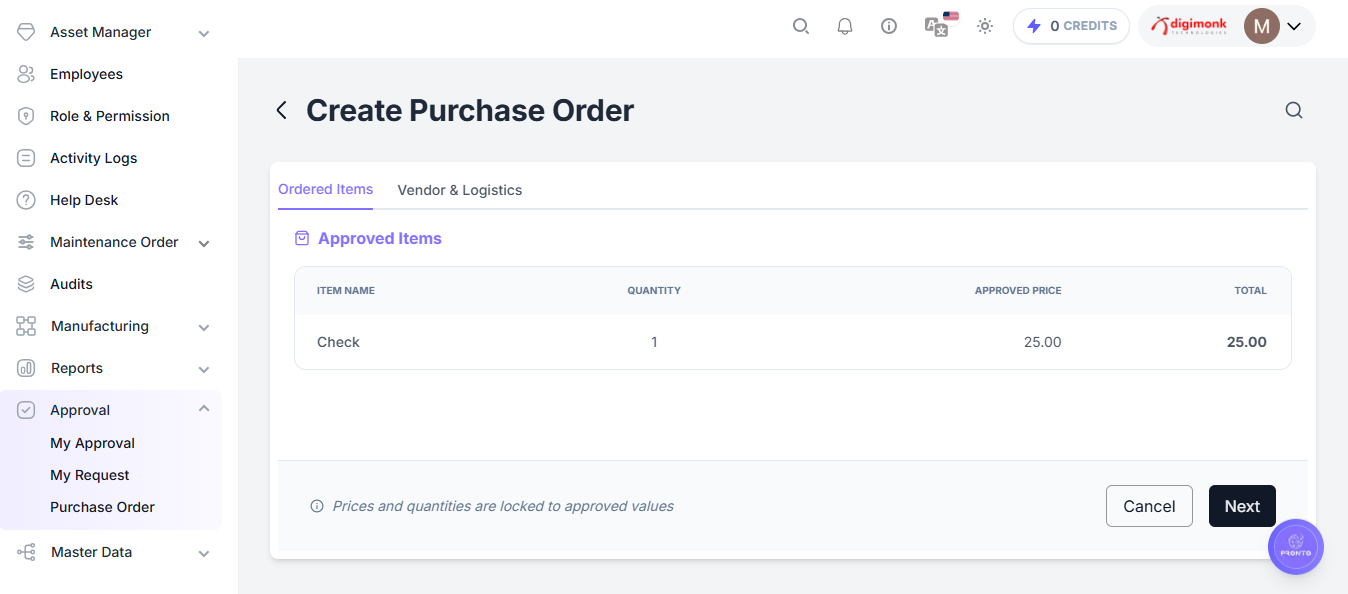Screen dimensions: 1348x594
Task: Click the Employees sidebar icon
Action: click(x=27, y=74)
